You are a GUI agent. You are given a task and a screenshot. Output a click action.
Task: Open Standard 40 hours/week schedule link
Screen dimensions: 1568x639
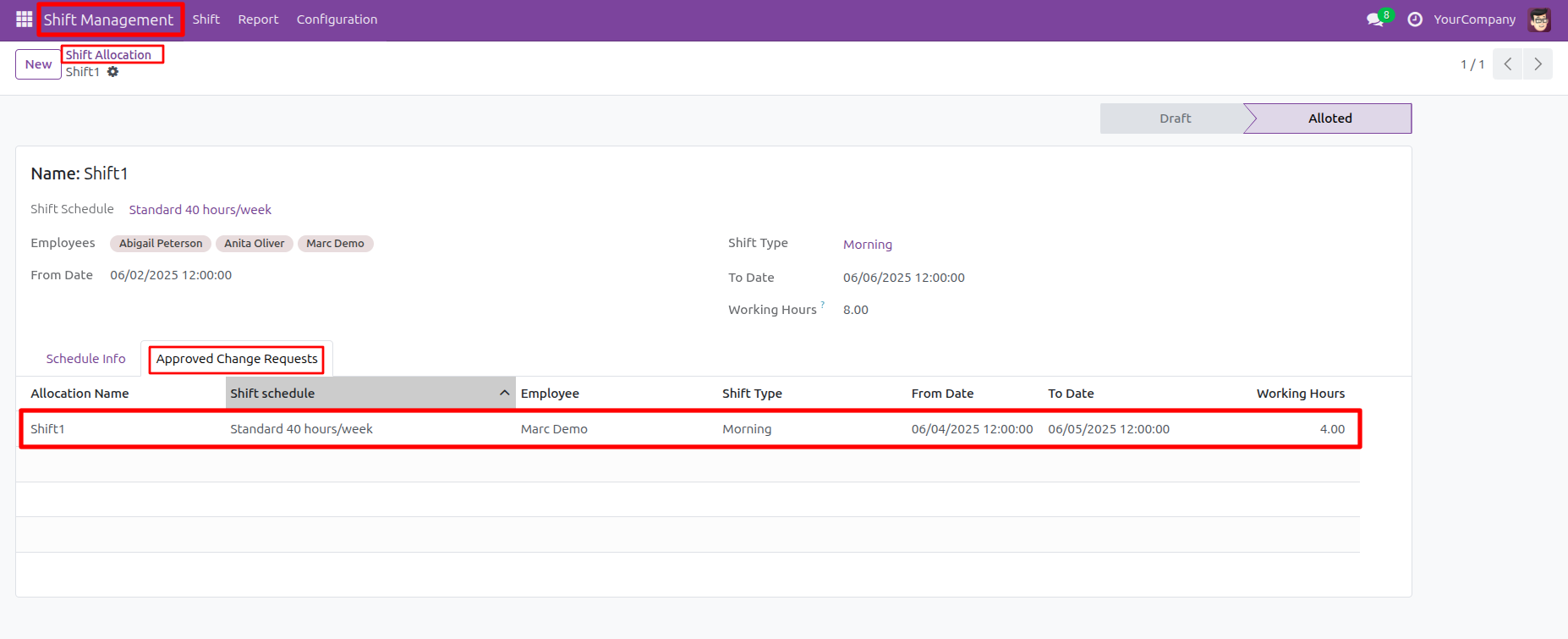click(200, 210)
